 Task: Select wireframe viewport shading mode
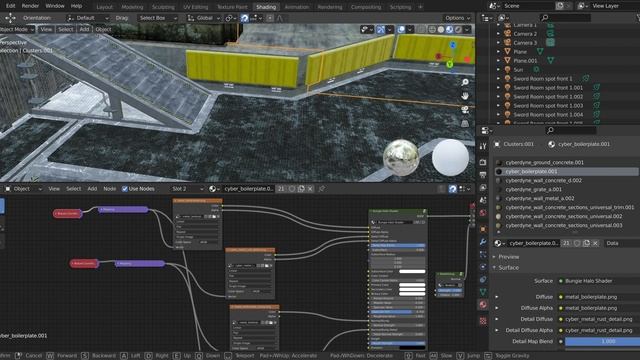pos(432,29)
